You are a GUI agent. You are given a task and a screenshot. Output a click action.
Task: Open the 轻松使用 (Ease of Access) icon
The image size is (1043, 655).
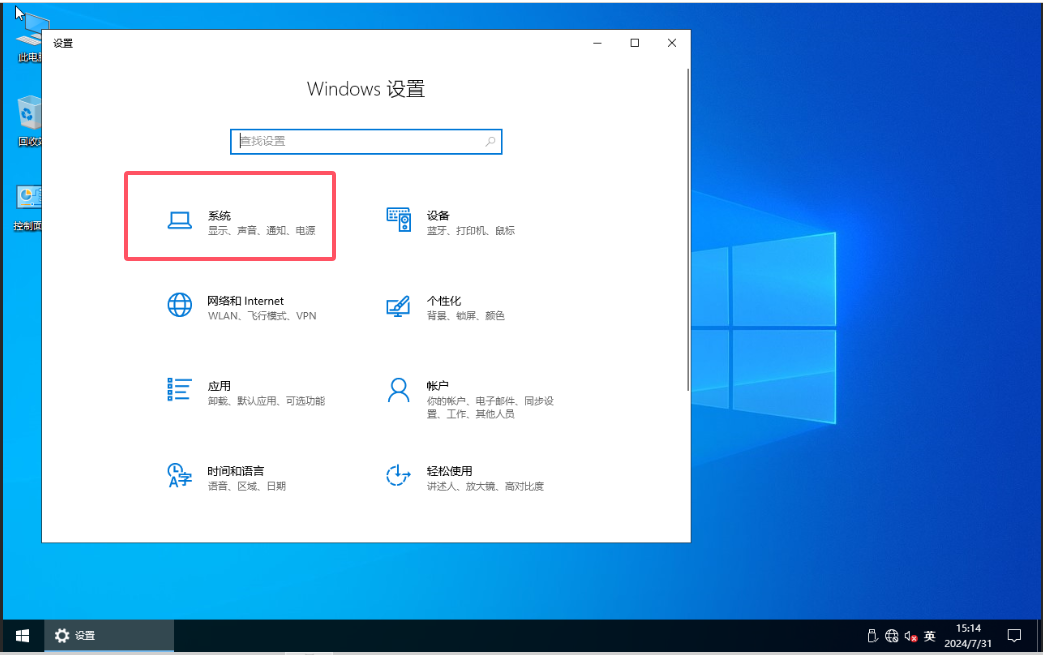point(398,475)
